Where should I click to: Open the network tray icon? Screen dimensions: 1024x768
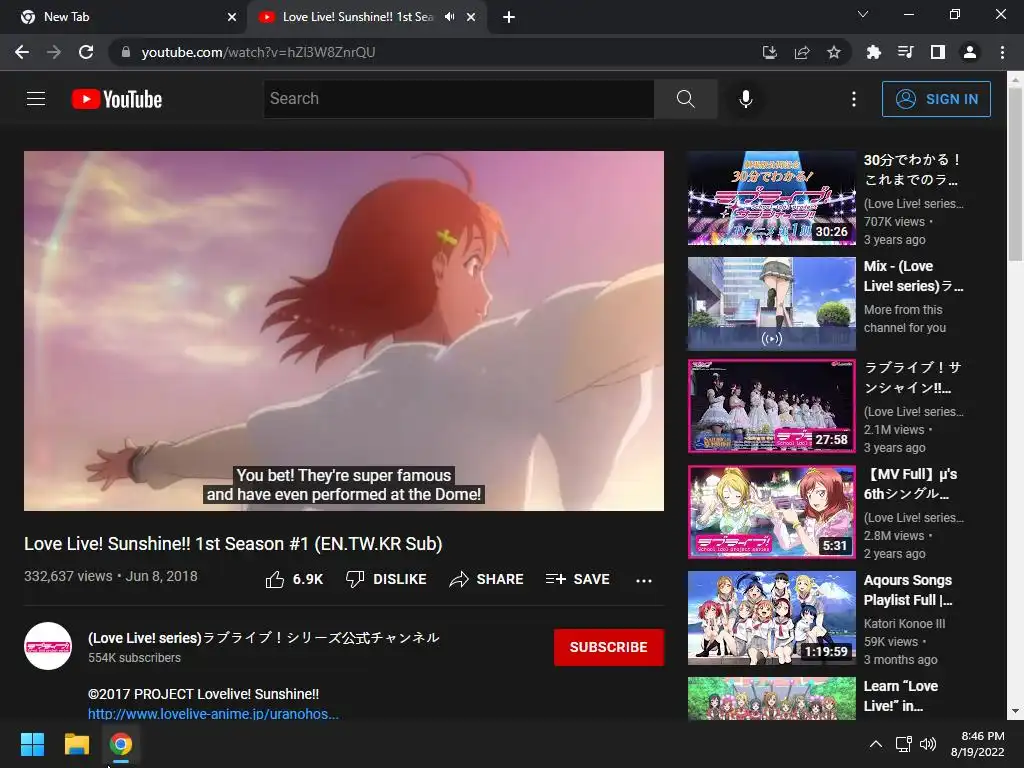pos(904,744)
